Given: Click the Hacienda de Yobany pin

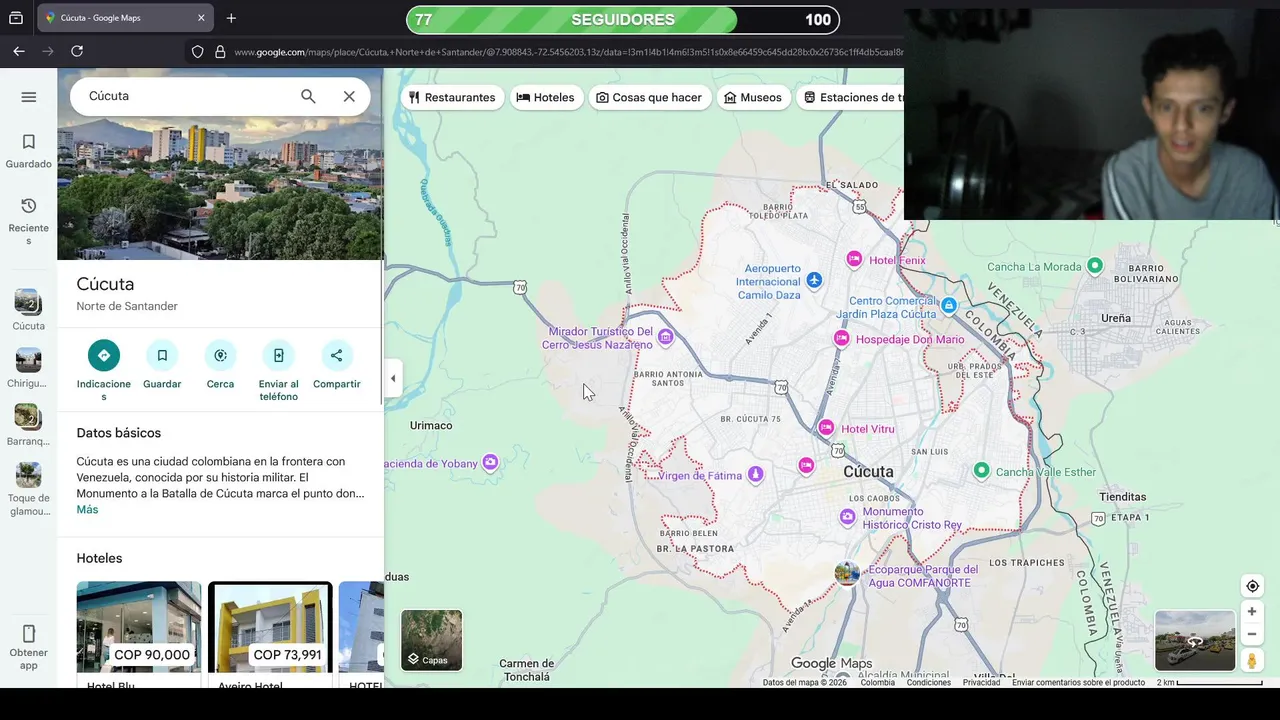Looking at the screenshot, I should click(490, 462).
